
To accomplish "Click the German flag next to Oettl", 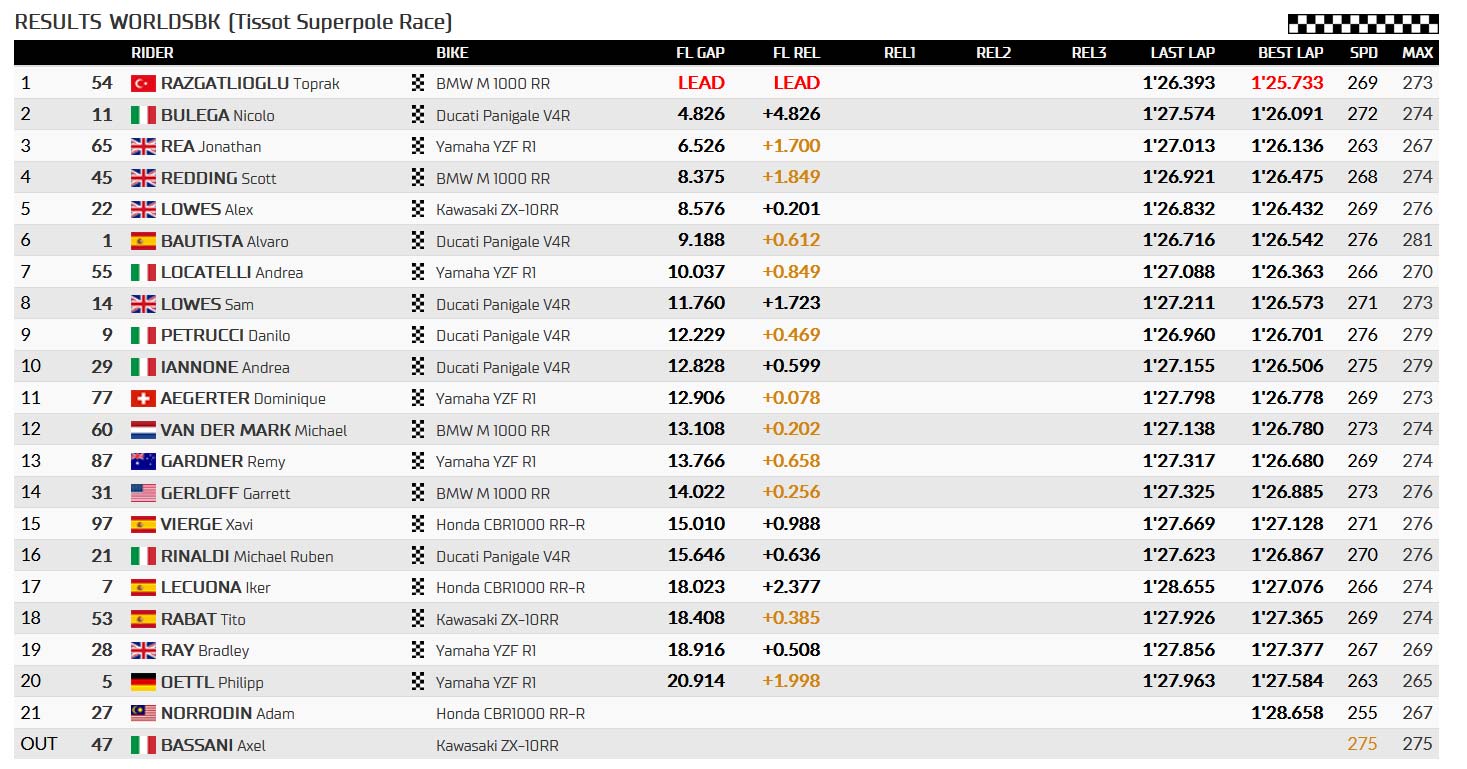I will 143,682.
